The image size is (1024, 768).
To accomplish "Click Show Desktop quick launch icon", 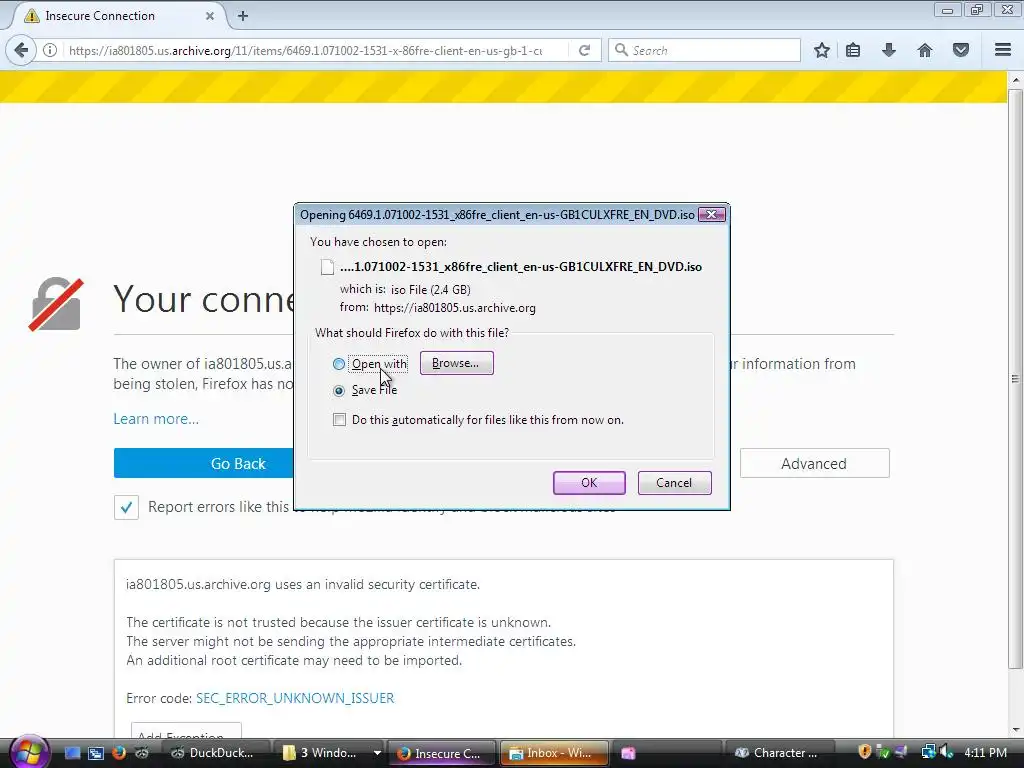I will [x=72, y=753].
